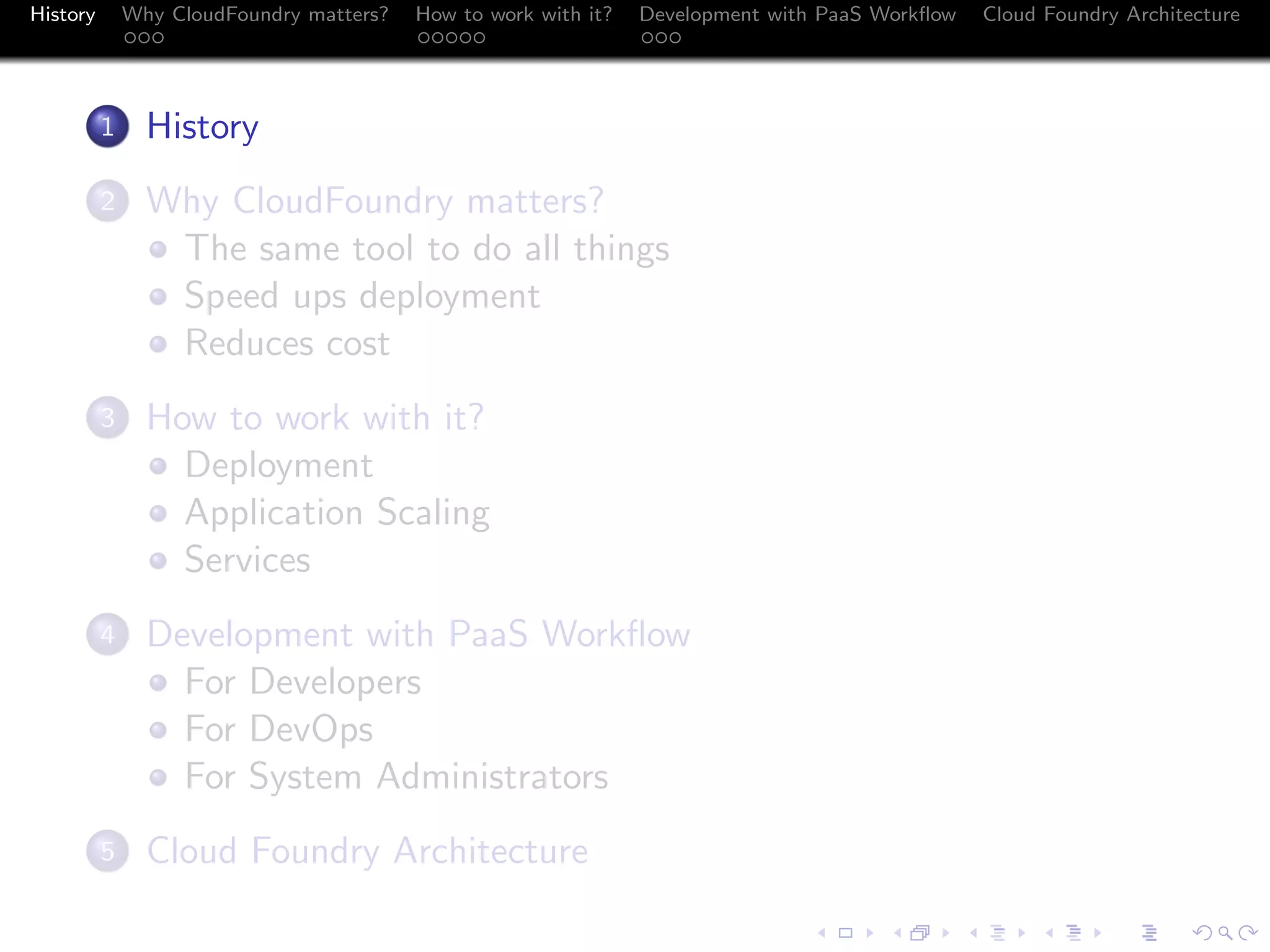Click the stacked frames navigation icon
1270x952 pixels.
pos(920,933)
